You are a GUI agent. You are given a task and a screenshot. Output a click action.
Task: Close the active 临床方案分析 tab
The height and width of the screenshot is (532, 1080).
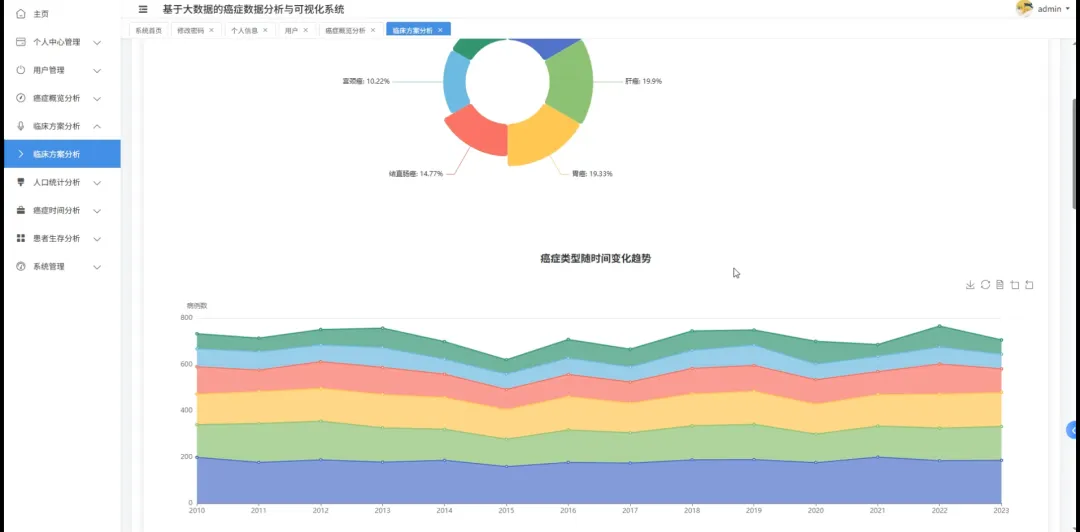click(x=440, y=30)
